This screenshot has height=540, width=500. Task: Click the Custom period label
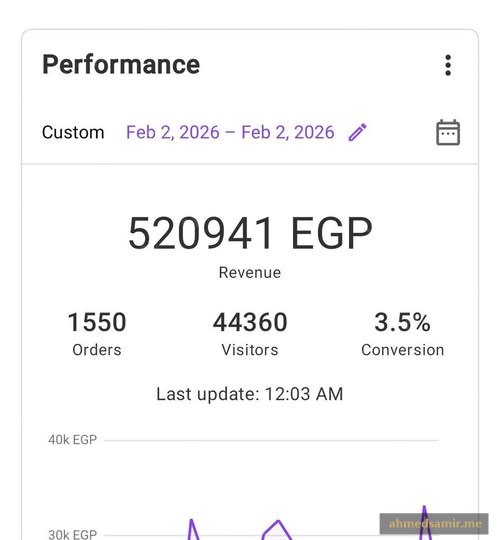[73, 132]
